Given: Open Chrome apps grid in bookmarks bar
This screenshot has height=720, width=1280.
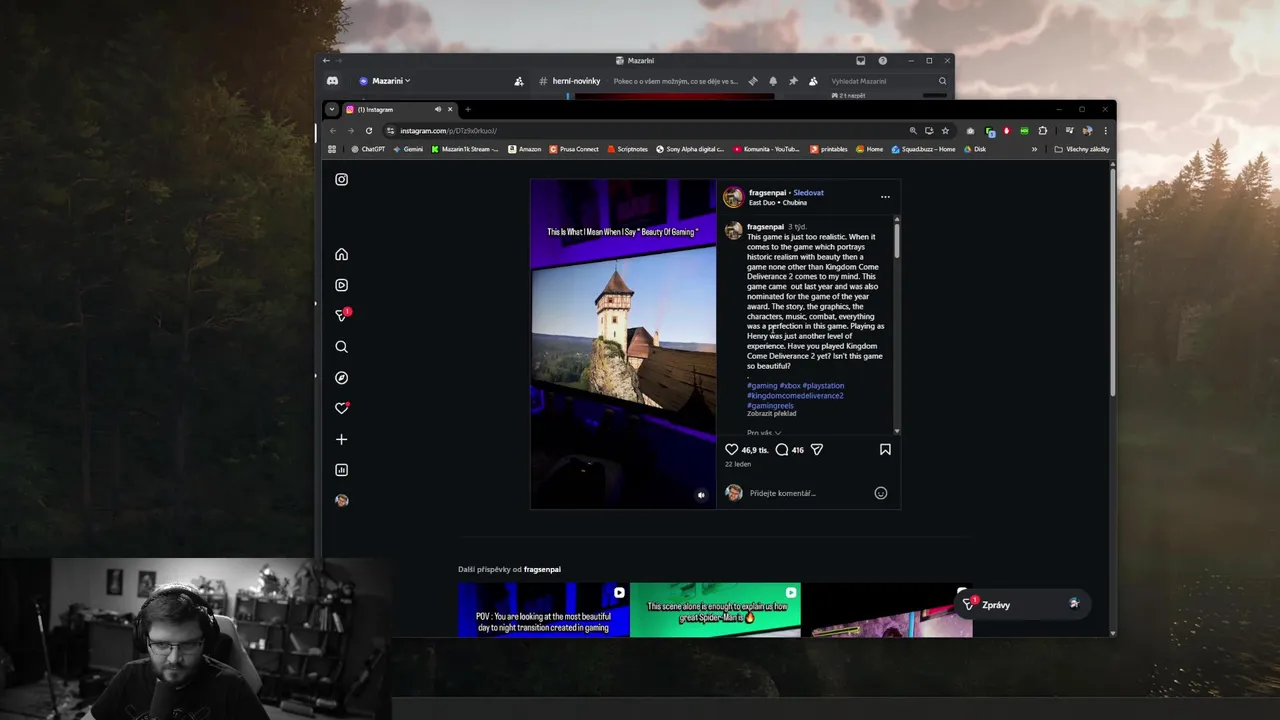Looking at the screenshot, I should click(332, 149).
